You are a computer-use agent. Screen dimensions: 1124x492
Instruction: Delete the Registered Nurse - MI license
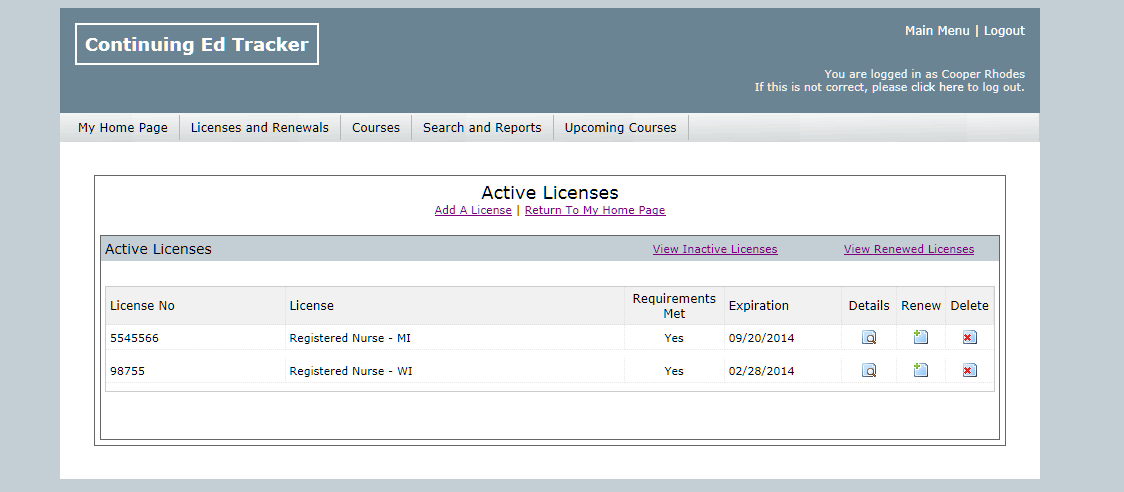pyautogui.click(x=969, y=338)
